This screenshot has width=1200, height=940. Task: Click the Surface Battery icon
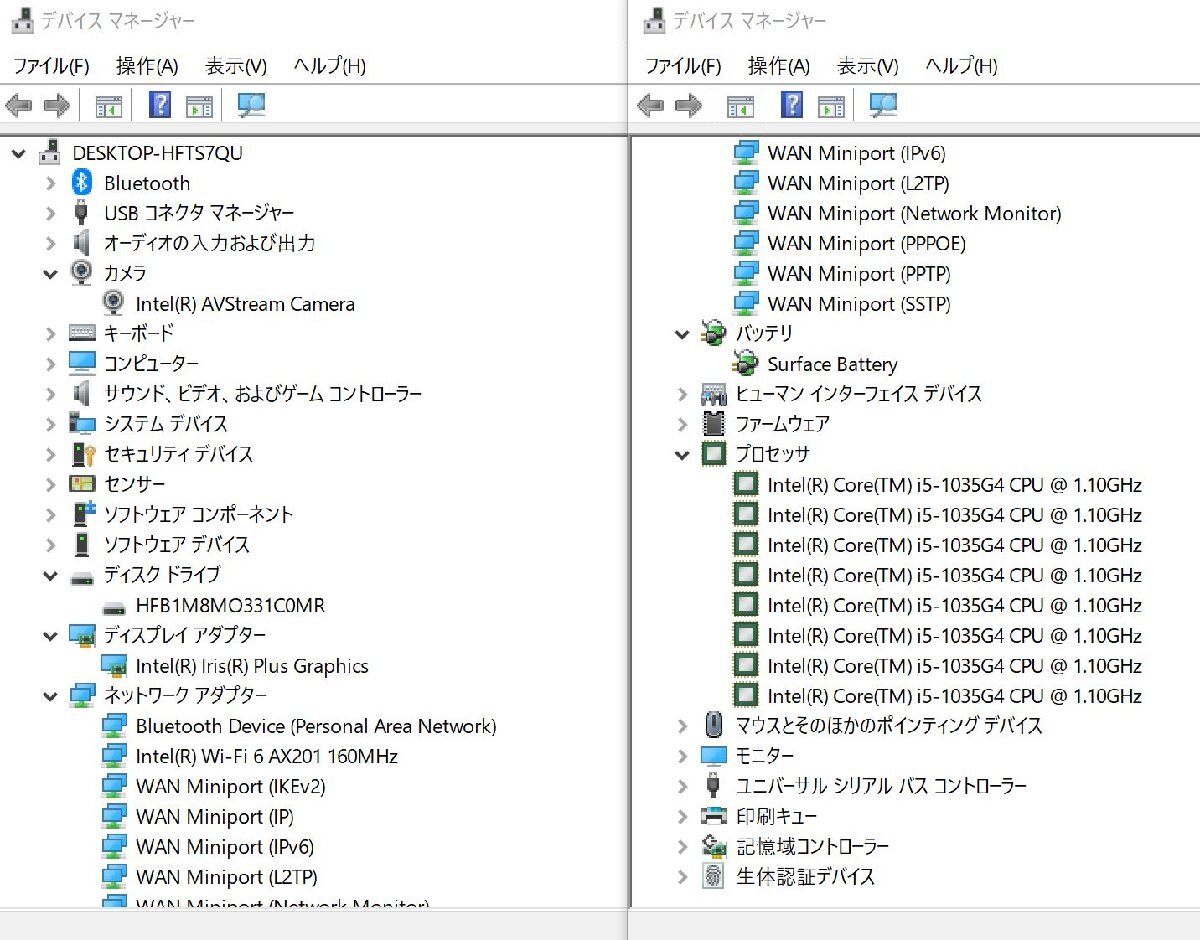(746, 364)
